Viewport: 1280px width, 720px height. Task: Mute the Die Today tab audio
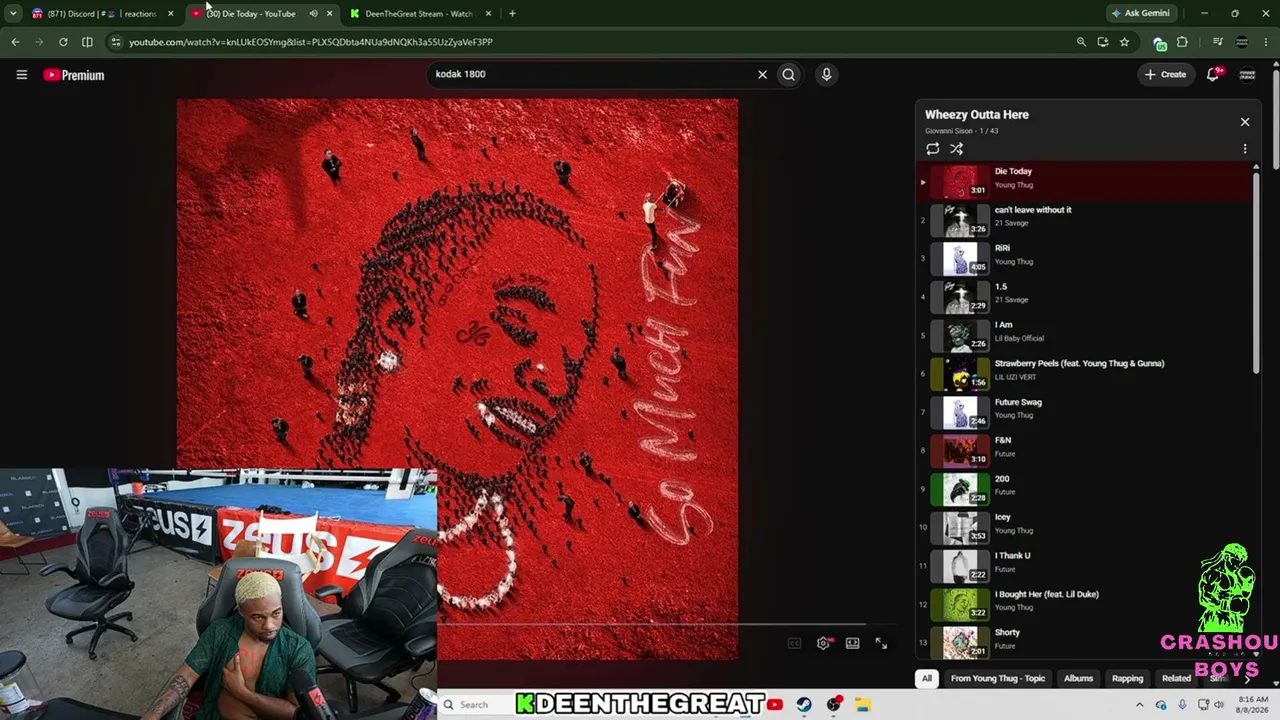click(313, 13)
